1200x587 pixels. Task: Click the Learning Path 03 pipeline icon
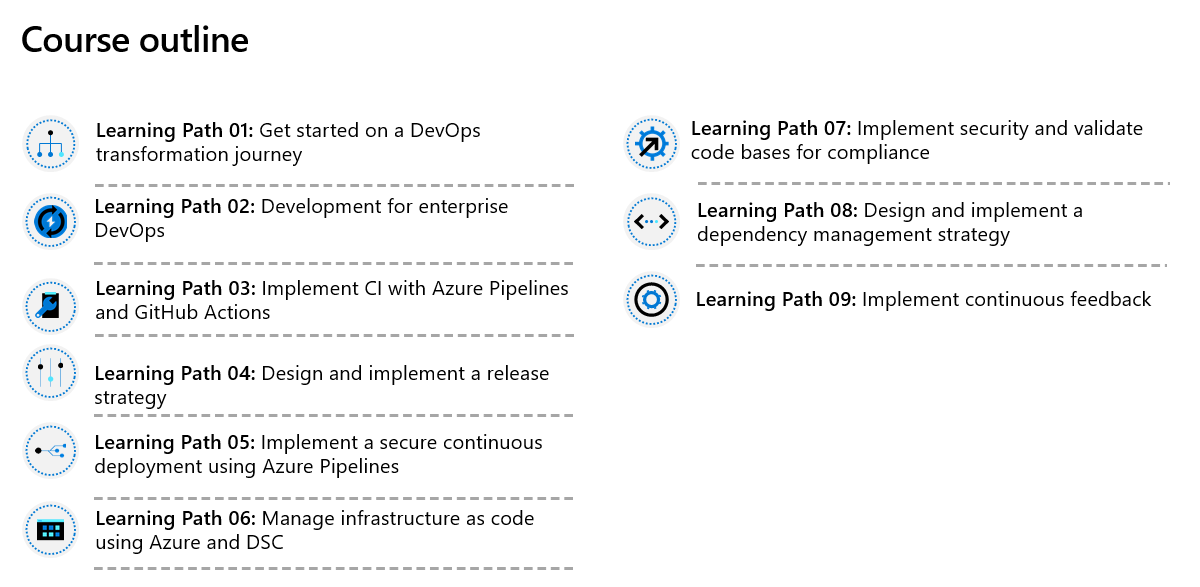tap(50, 305)
